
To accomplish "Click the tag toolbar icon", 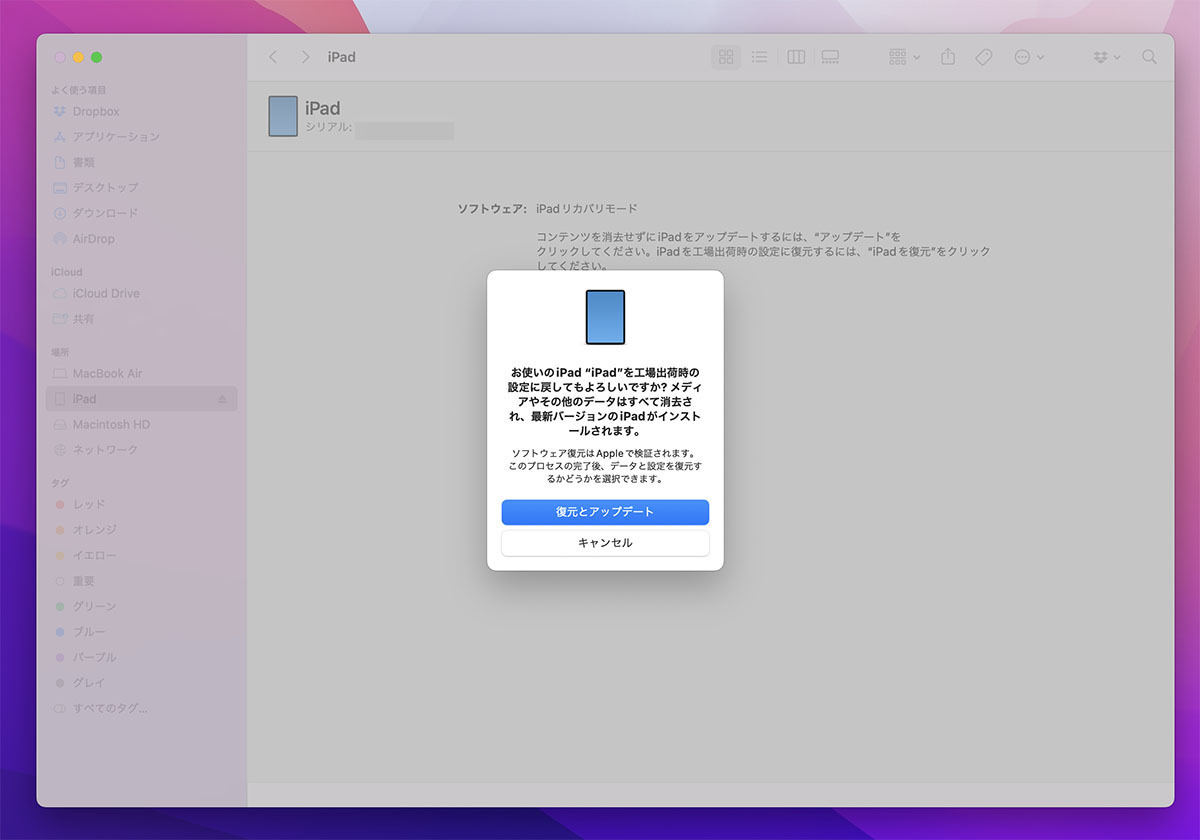I will pos(984,57).
